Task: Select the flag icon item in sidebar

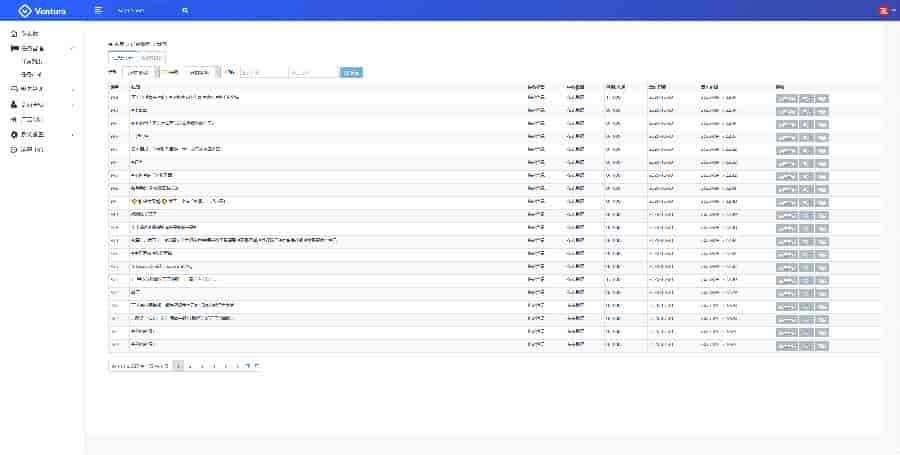Action: [14, 48]
